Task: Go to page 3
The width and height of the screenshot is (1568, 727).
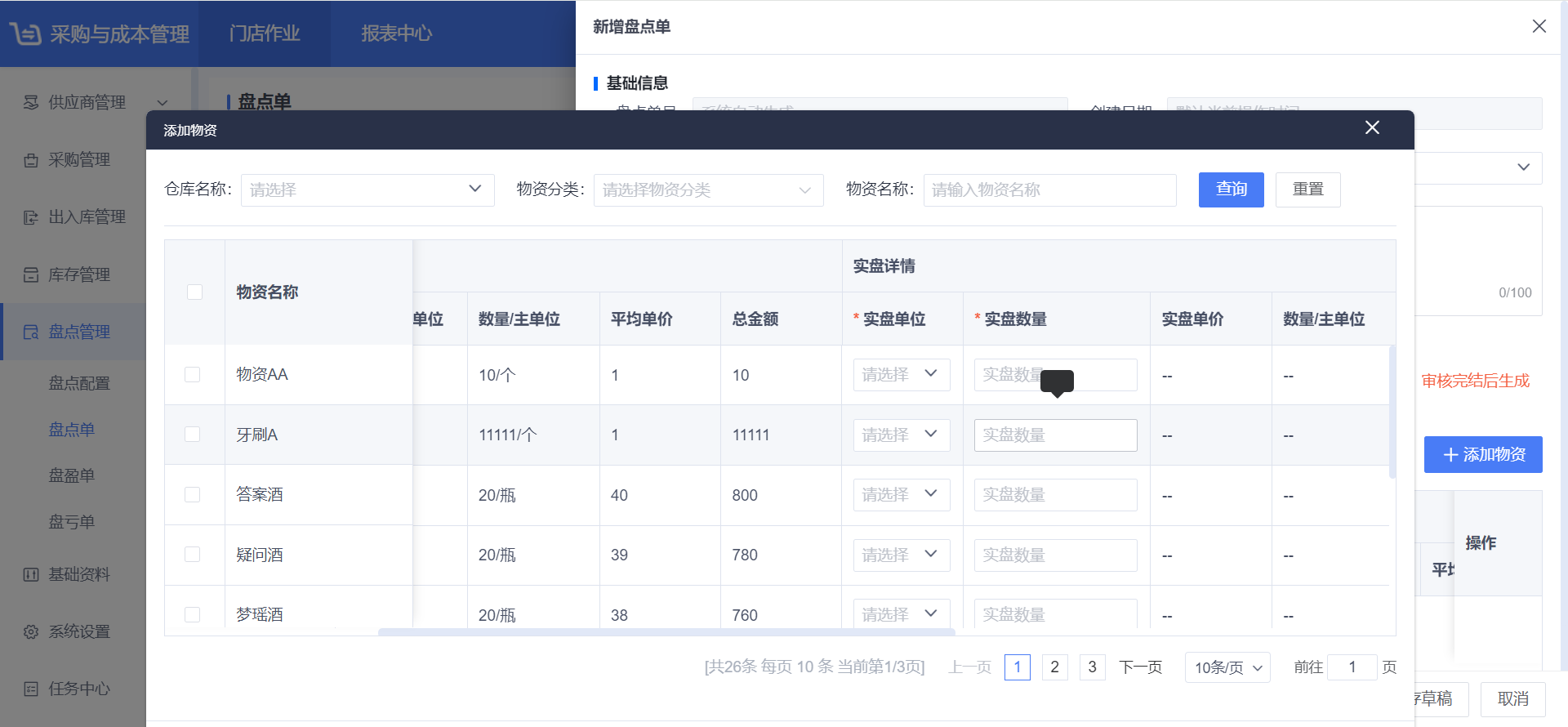Action: coord(1092,667)
